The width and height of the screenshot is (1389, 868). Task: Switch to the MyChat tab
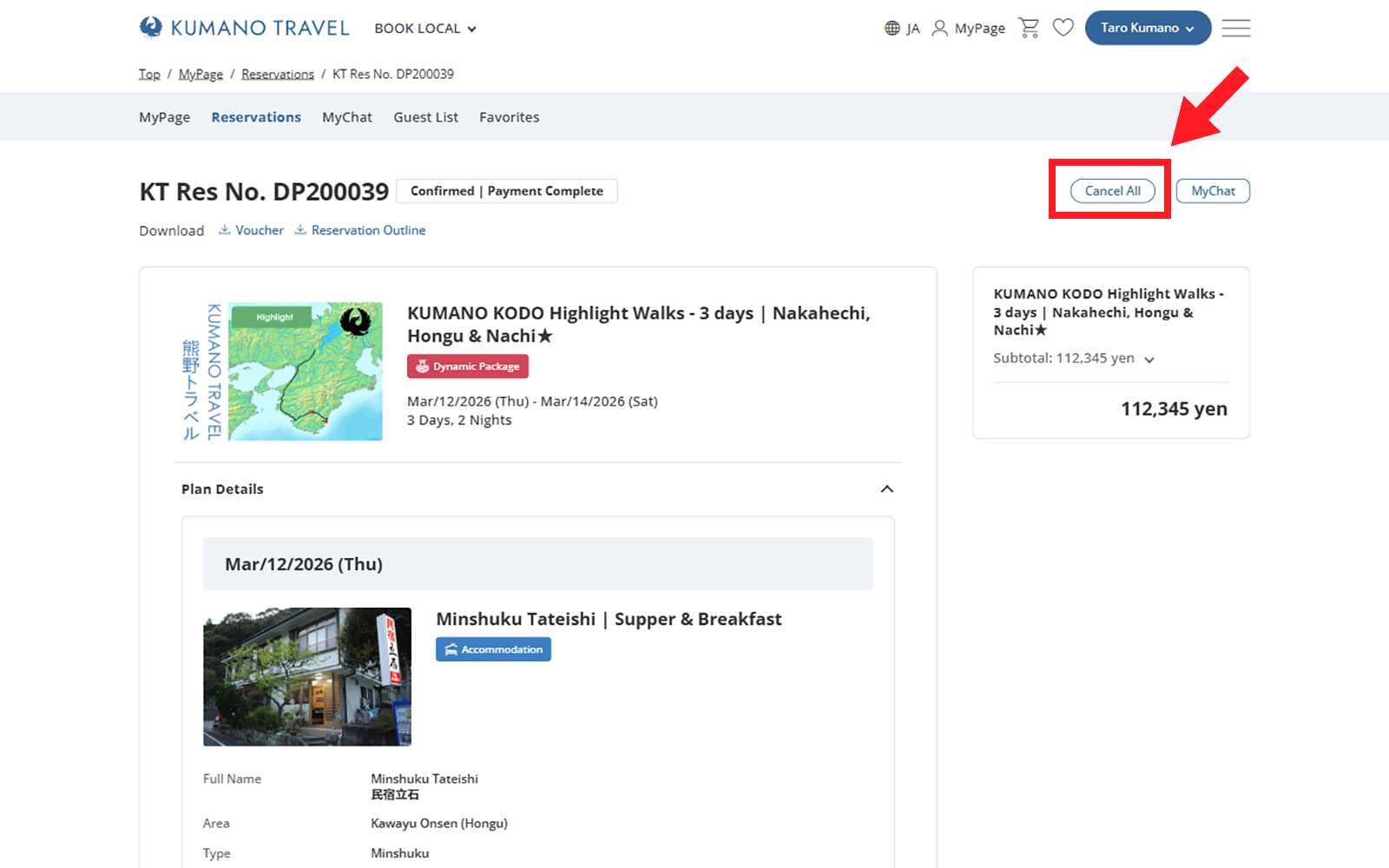click(346, 117)
